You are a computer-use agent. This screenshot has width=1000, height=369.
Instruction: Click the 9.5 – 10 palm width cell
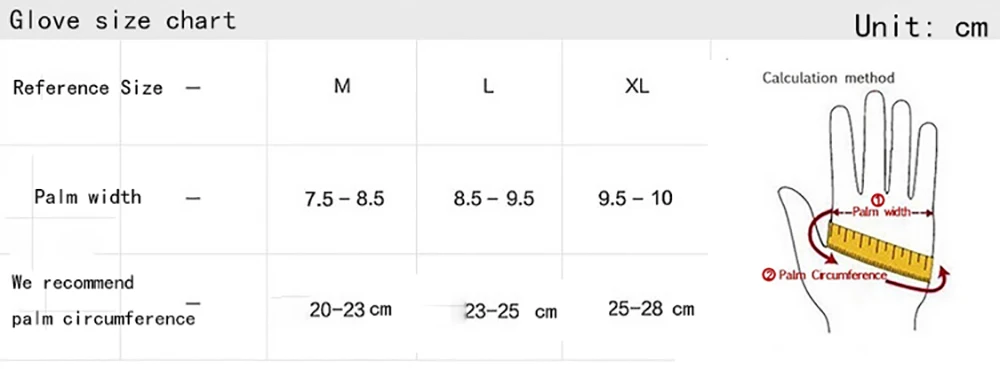635,198
